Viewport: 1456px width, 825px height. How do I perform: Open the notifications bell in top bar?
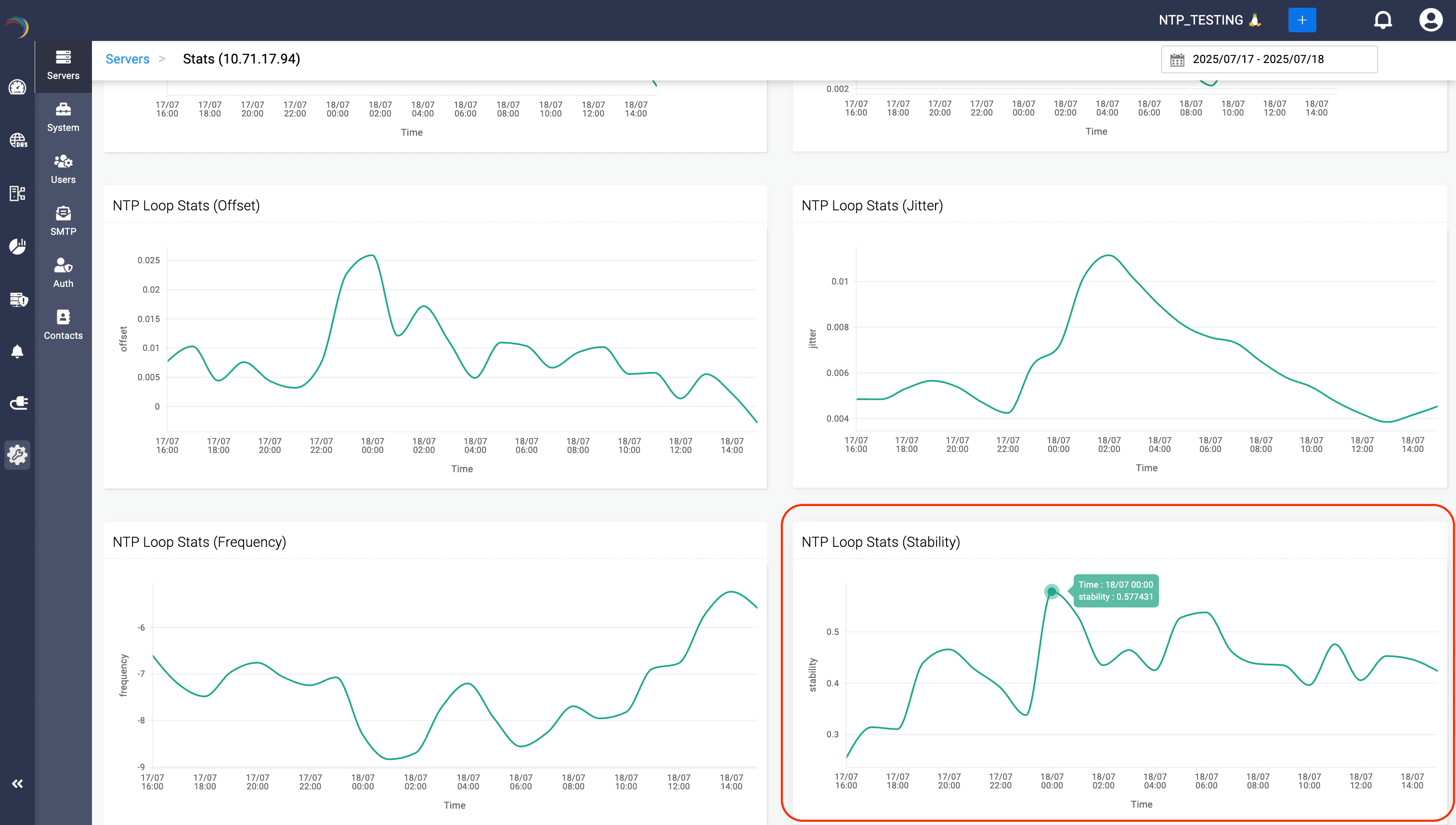click(1382, 20)
